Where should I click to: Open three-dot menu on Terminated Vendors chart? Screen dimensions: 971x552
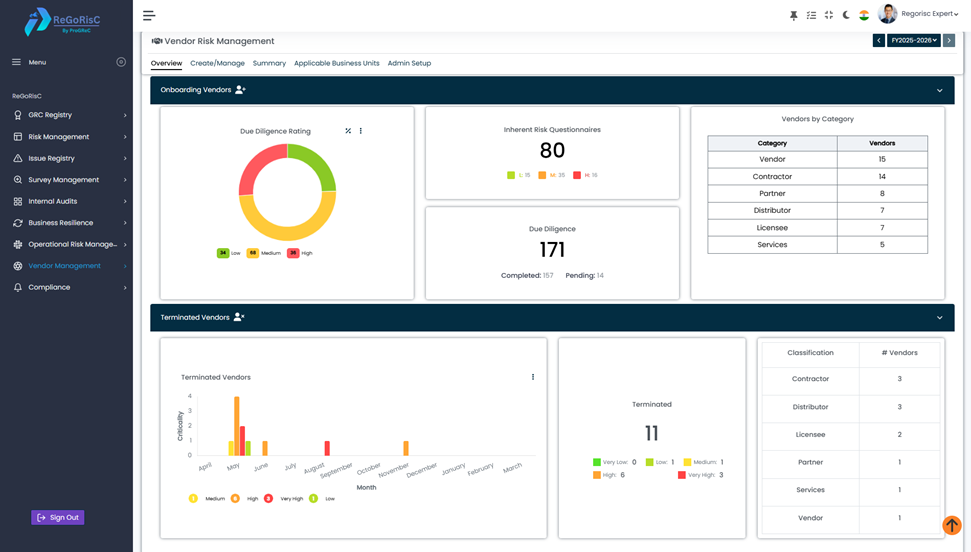(x=533, y=377)
